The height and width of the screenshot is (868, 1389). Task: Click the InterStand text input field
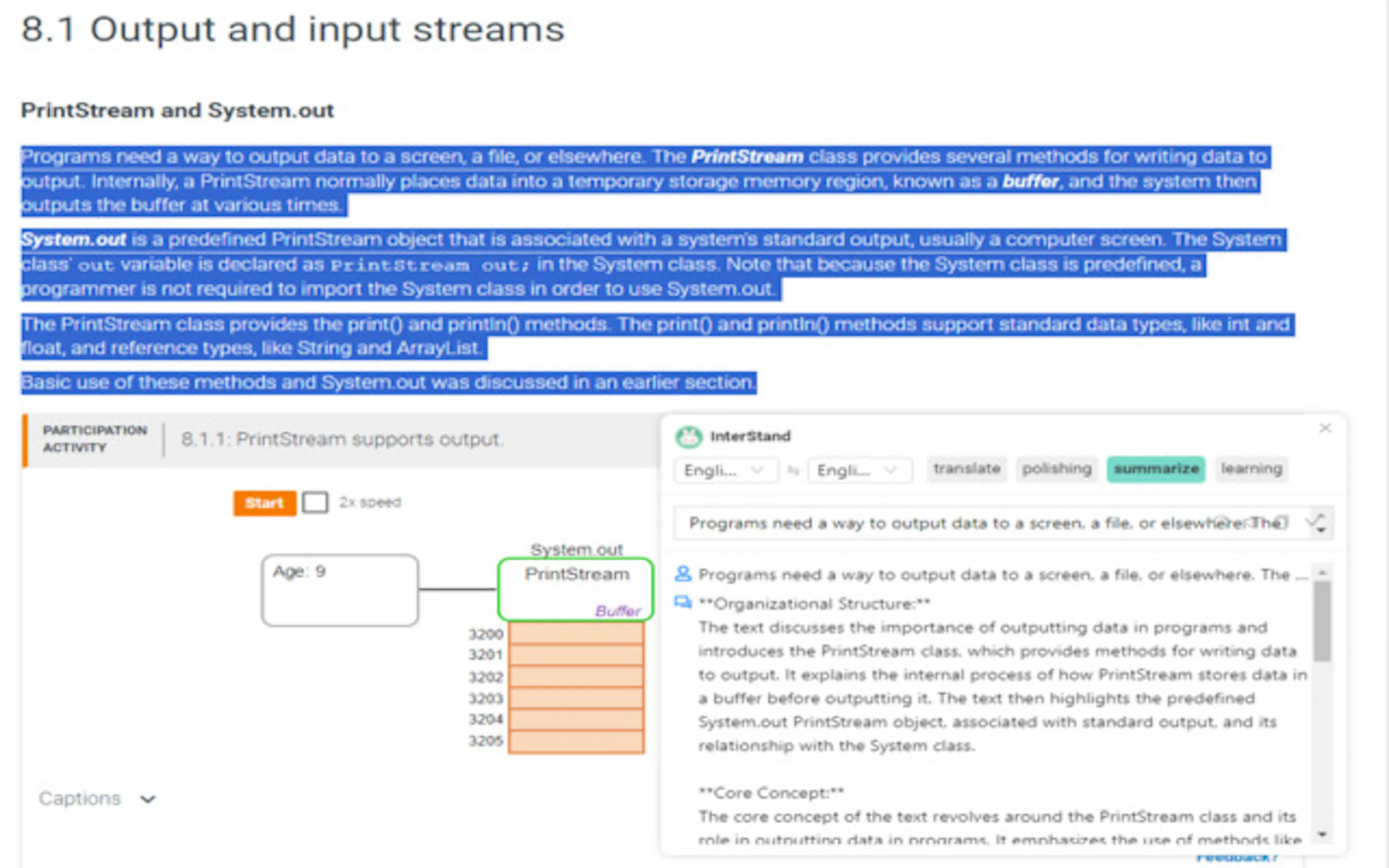click(948, 523)
